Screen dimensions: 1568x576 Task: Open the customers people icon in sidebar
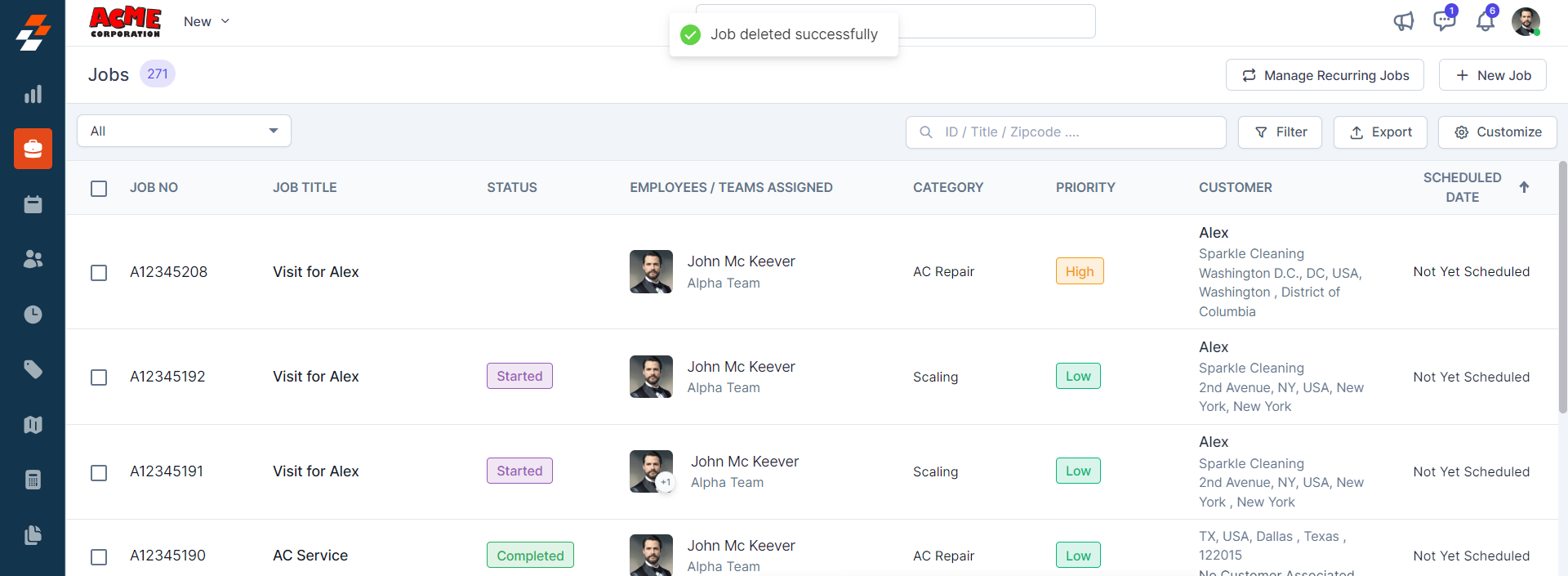pyautogui.click(x=33, y=259)
